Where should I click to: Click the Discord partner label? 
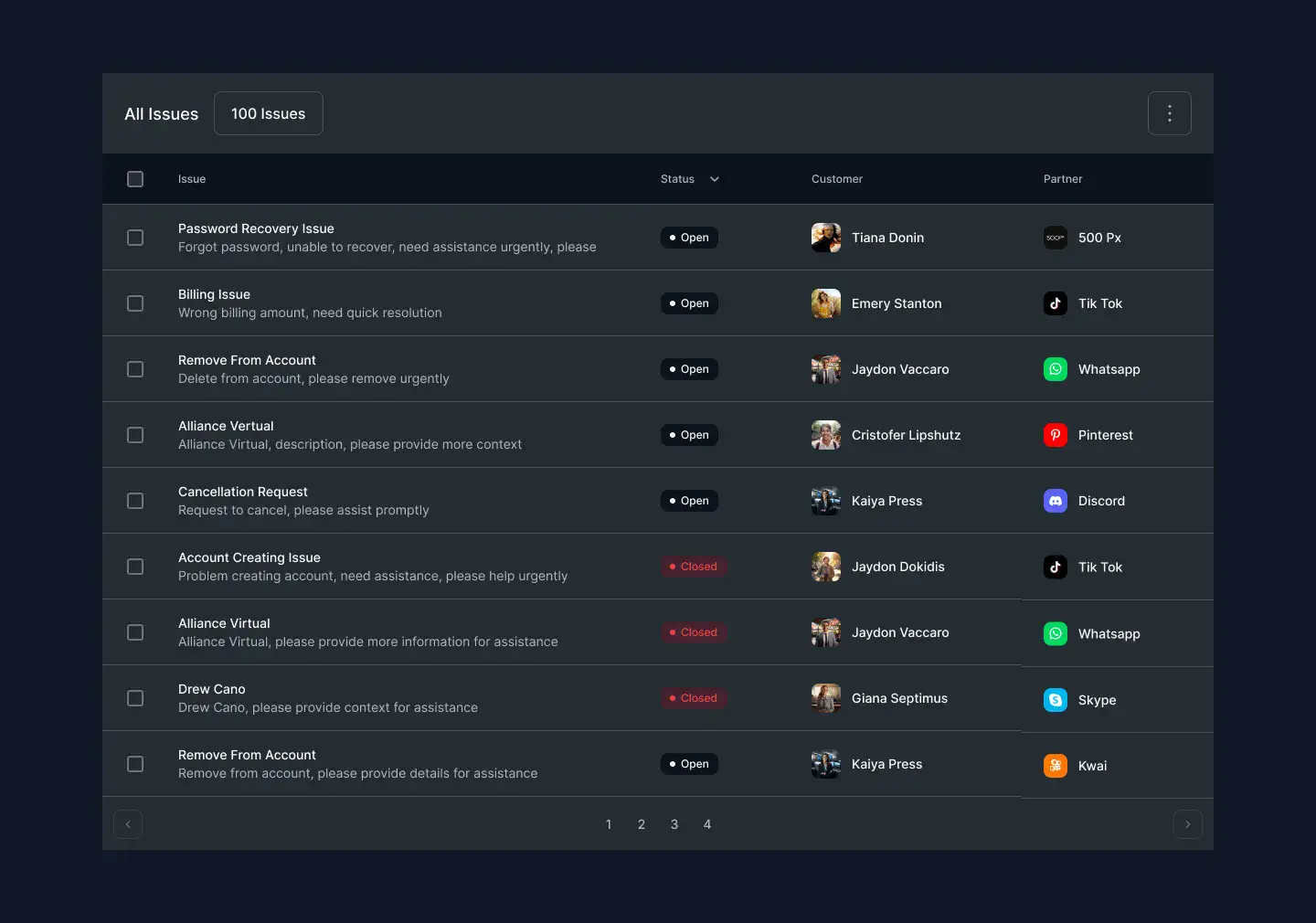coord(1101,501)
